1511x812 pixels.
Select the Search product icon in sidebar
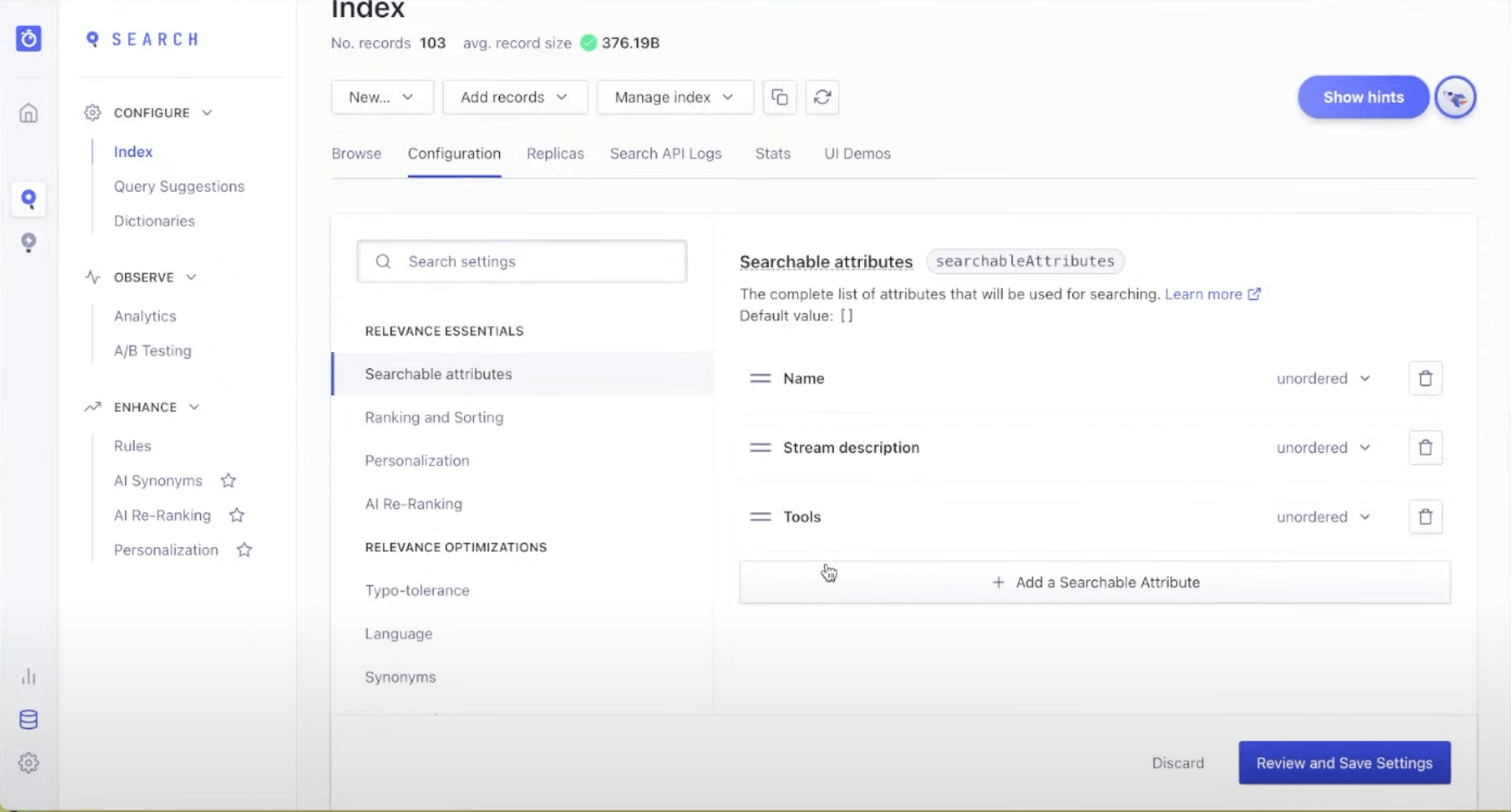(x=28, y=199)
